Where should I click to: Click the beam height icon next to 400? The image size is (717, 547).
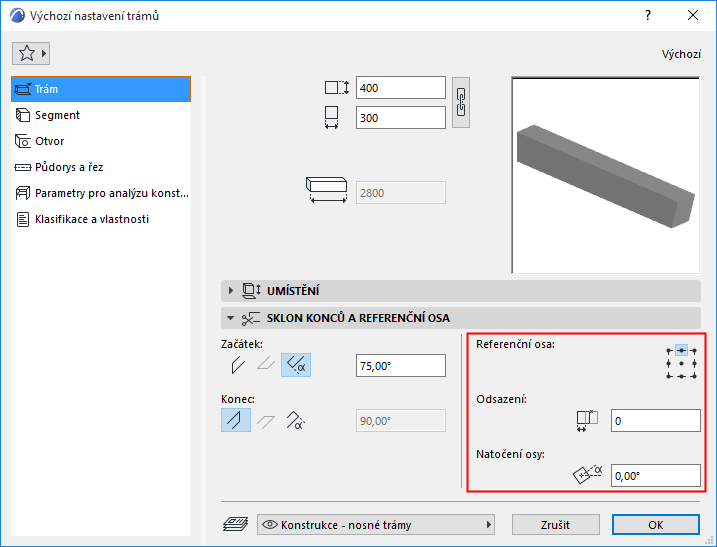coord(337,87)
